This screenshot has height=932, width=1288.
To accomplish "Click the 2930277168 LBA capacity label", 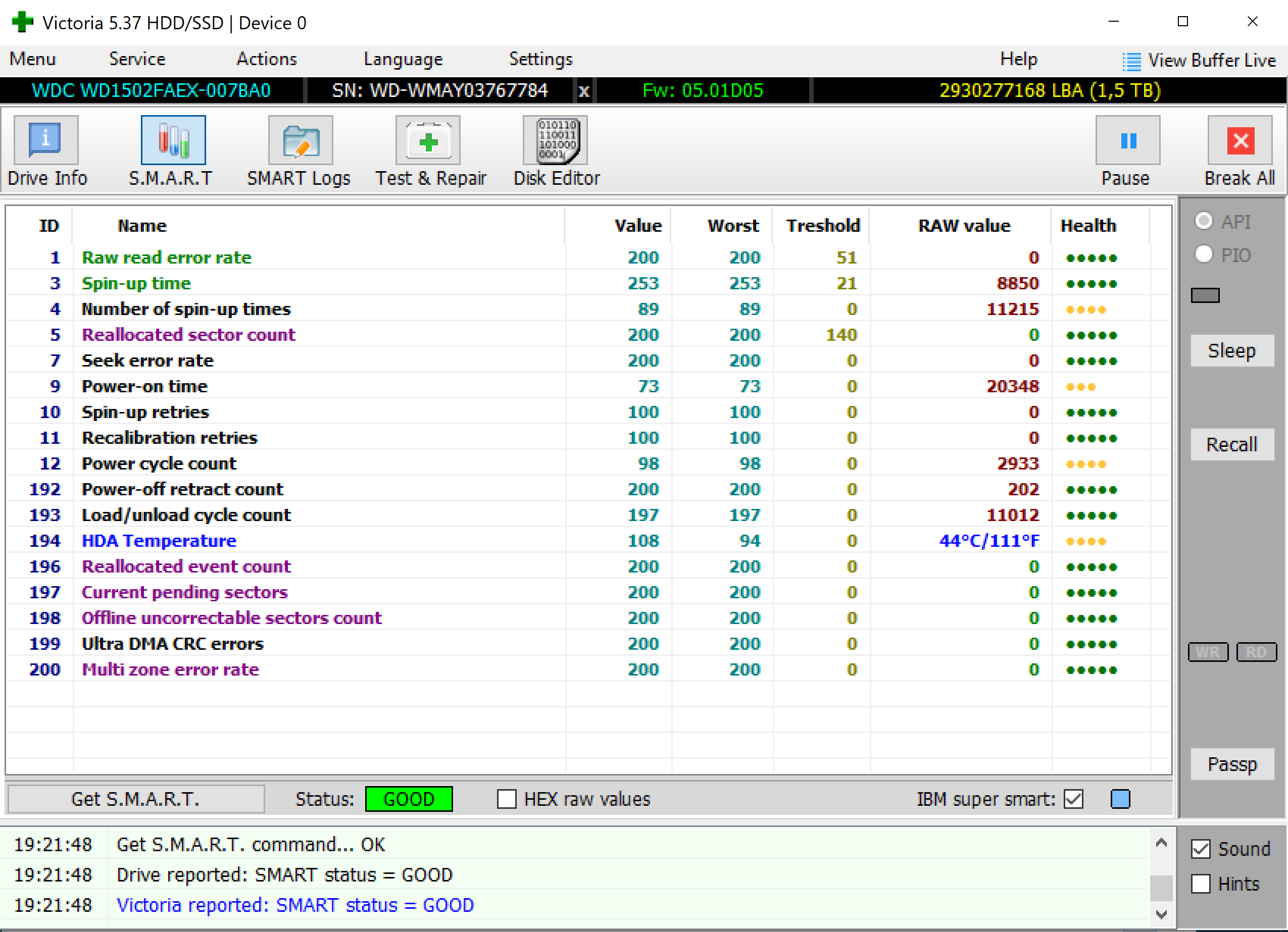I will point(1050,91).
